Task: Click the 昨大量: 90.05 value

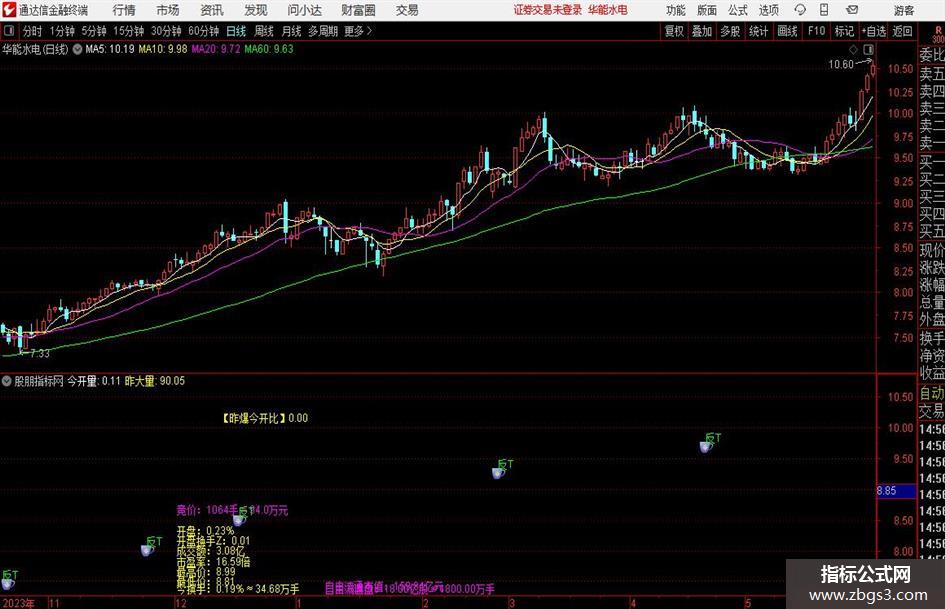Action: tap(155, 381)
